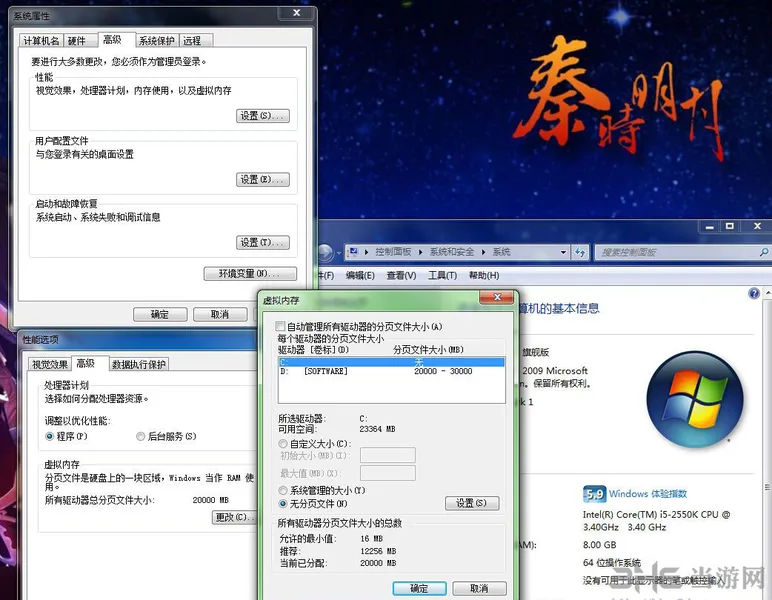Viewport: 772px width, 600px height.
Task: Open the 计算机名 tab in System Properties
Action: (41, 40)
